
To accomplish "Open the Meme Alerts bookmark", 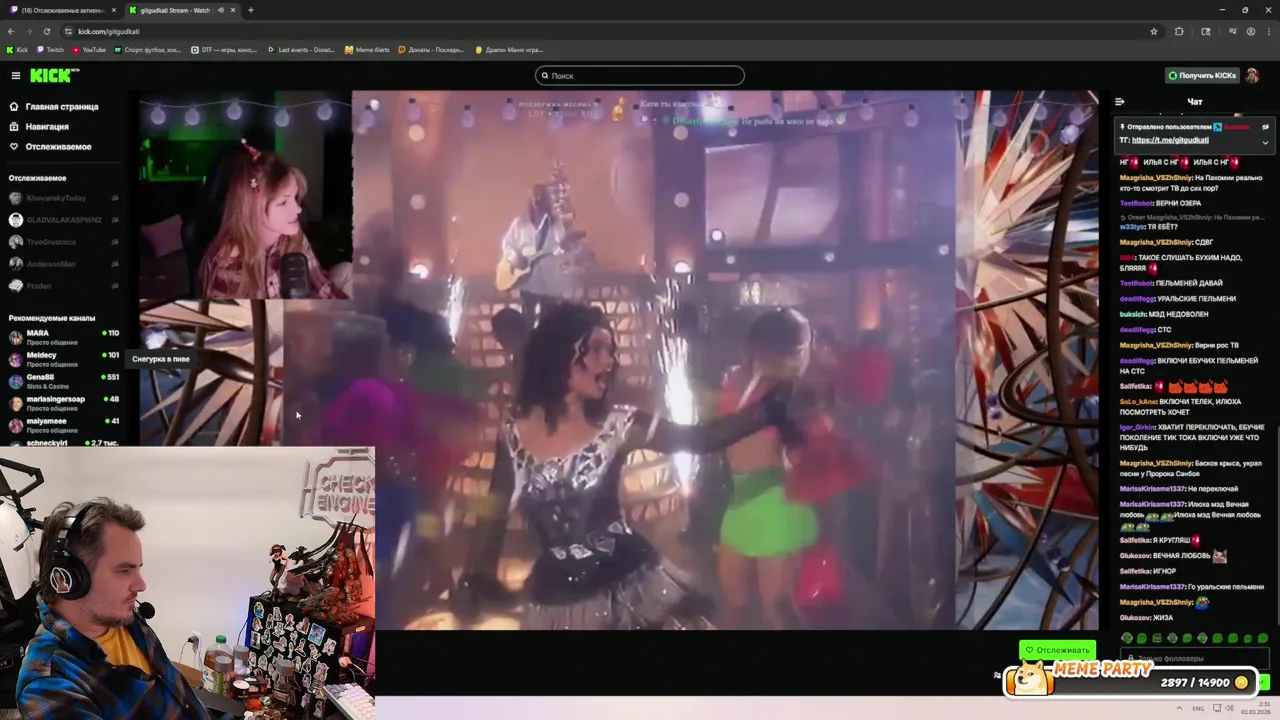I will pos(367,49).
